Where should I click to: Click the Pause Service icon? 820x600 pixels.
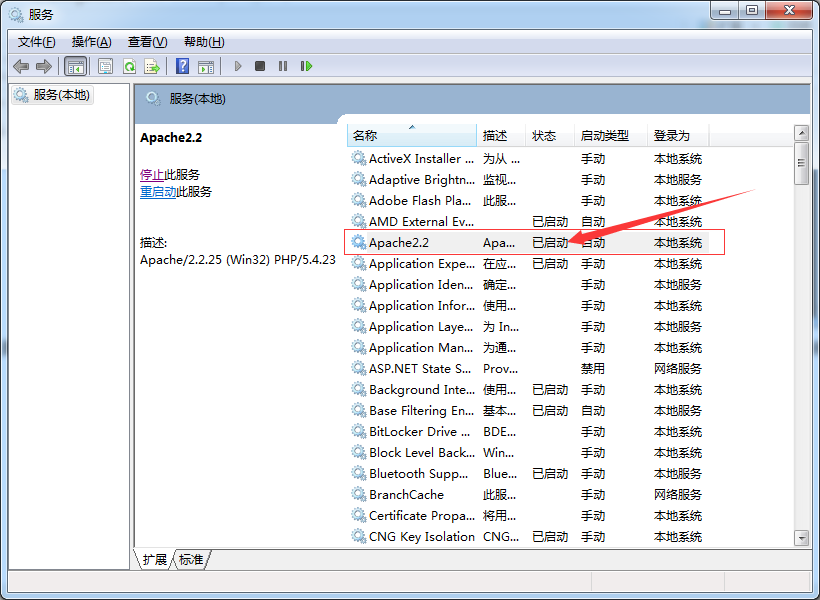point(283,66)
